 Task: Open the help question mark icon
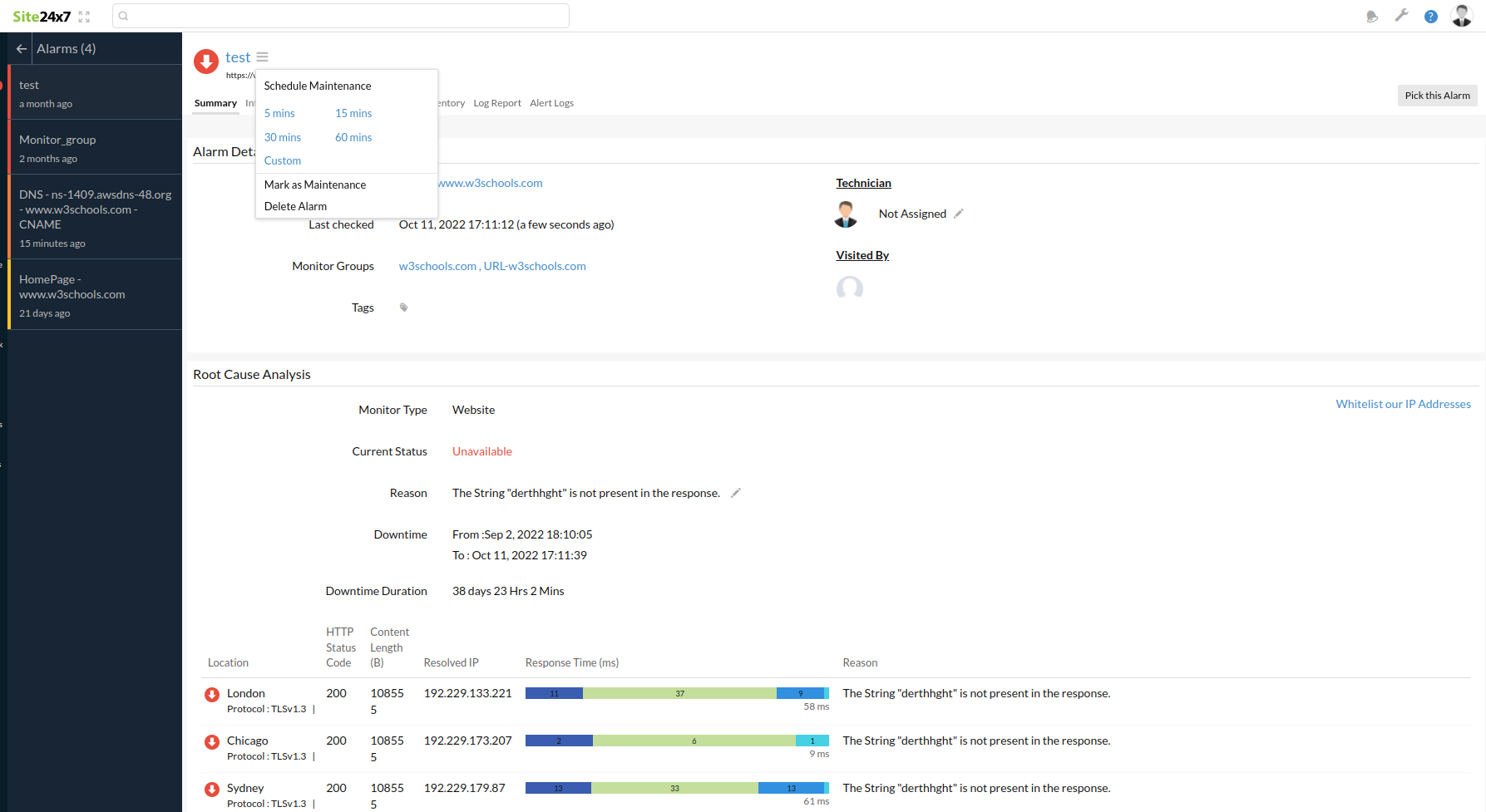(x=1430, y=17)
